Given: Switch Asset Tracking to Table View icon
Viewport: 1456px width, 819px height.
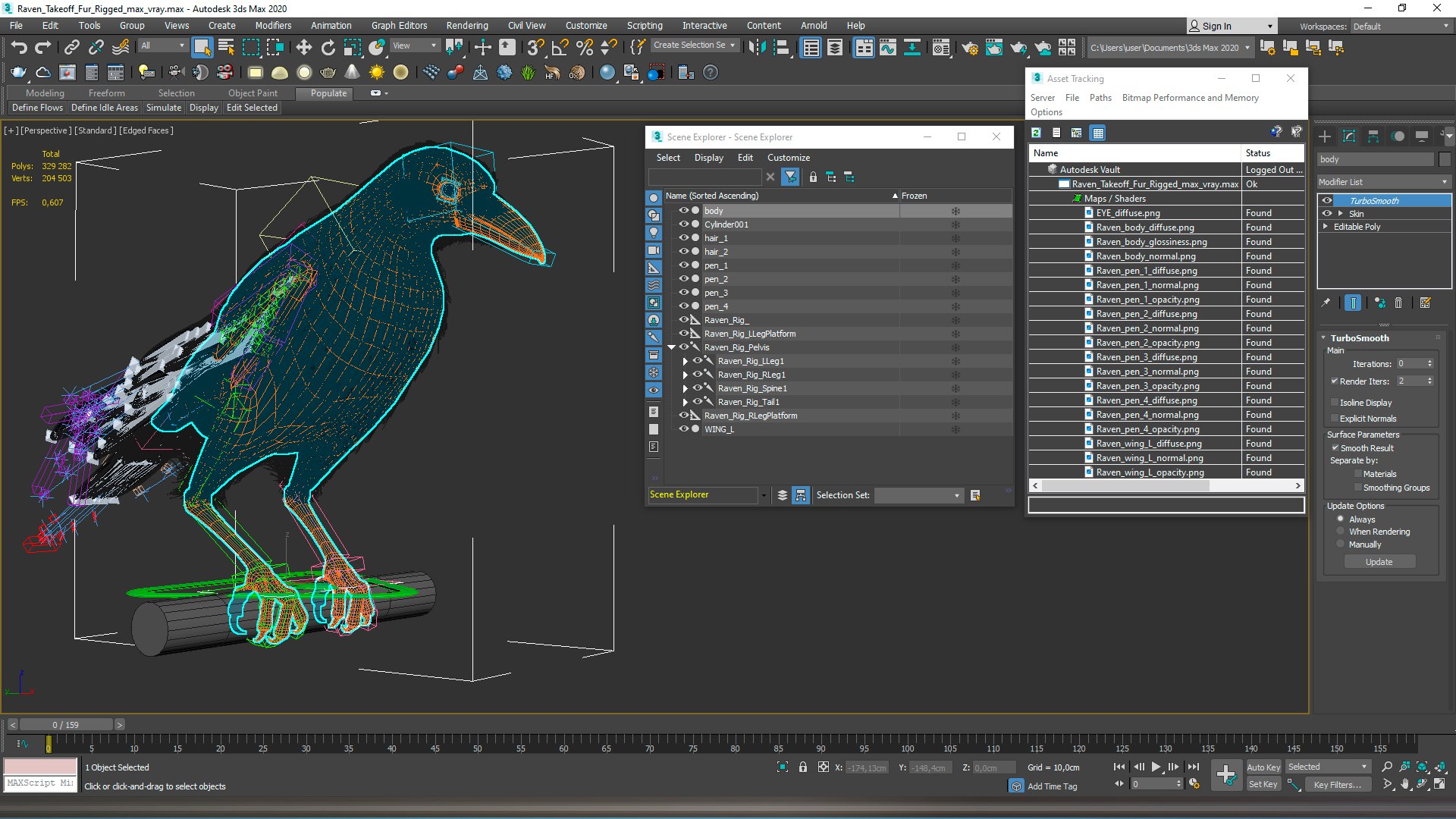Looking at the screenshot, I should [x=1097, y=133].
